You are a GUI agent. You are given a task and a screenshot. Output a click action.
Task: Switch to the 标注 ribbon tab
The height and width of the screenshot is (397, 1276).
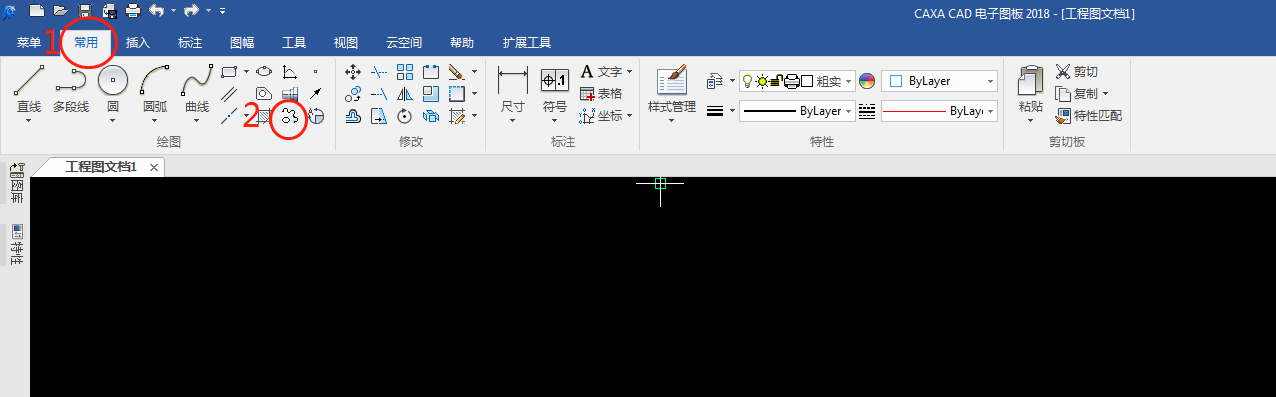pyautogui.click(x=190, y=43)
